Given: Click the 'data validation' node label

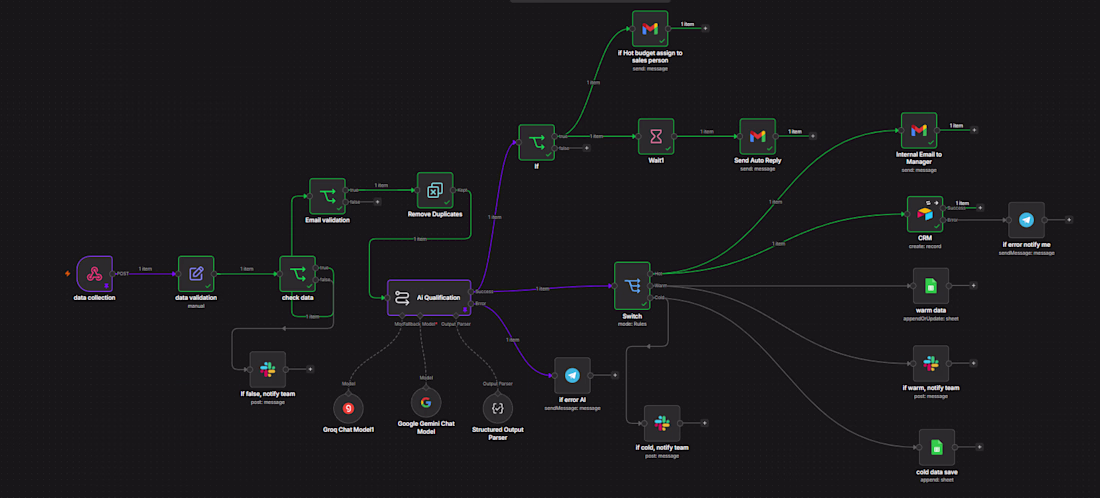Looking at the screenshot, I should (196, 297).
